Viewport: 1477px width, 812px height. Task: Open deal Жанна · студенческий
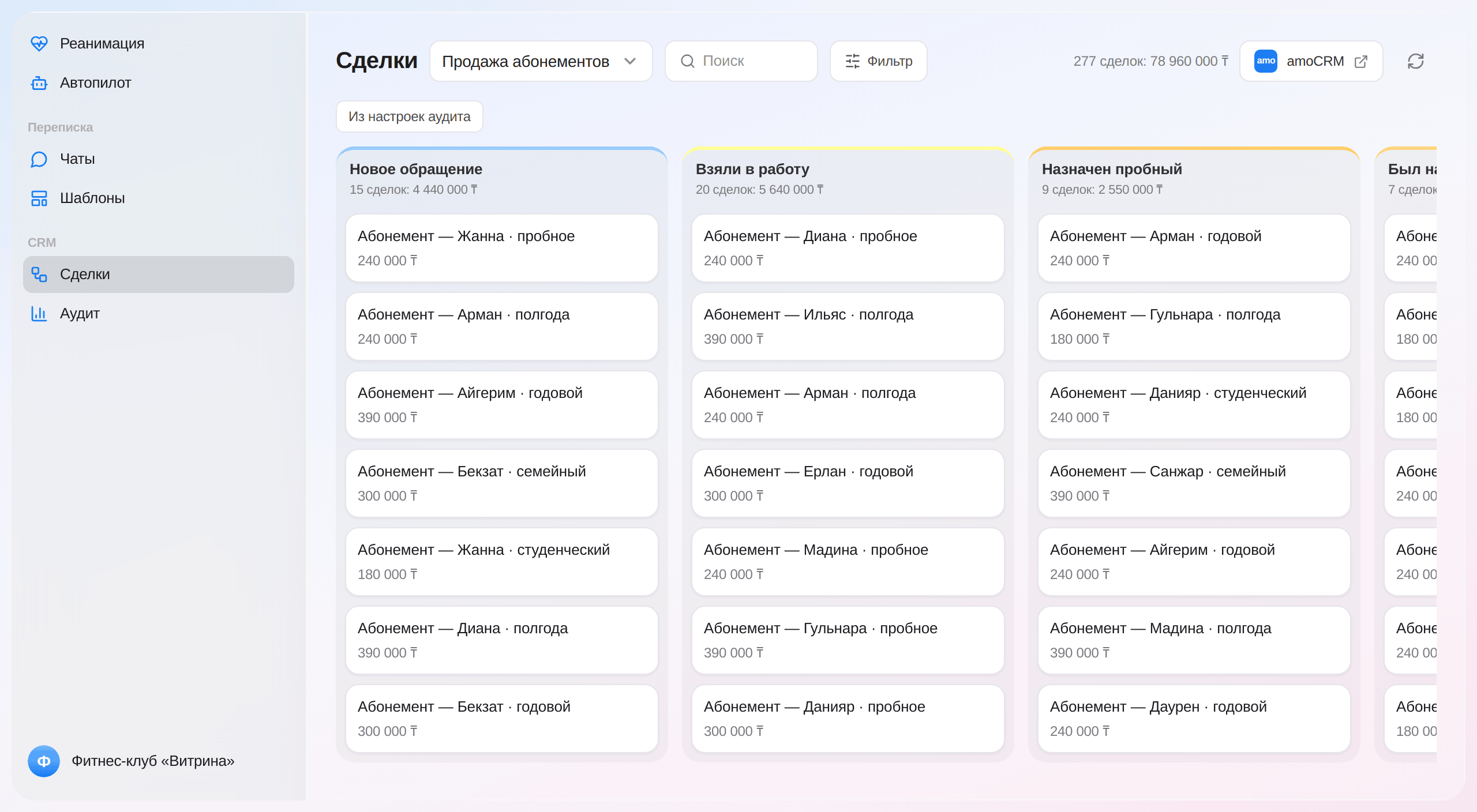pyautogui.click(x=502, y=562)
